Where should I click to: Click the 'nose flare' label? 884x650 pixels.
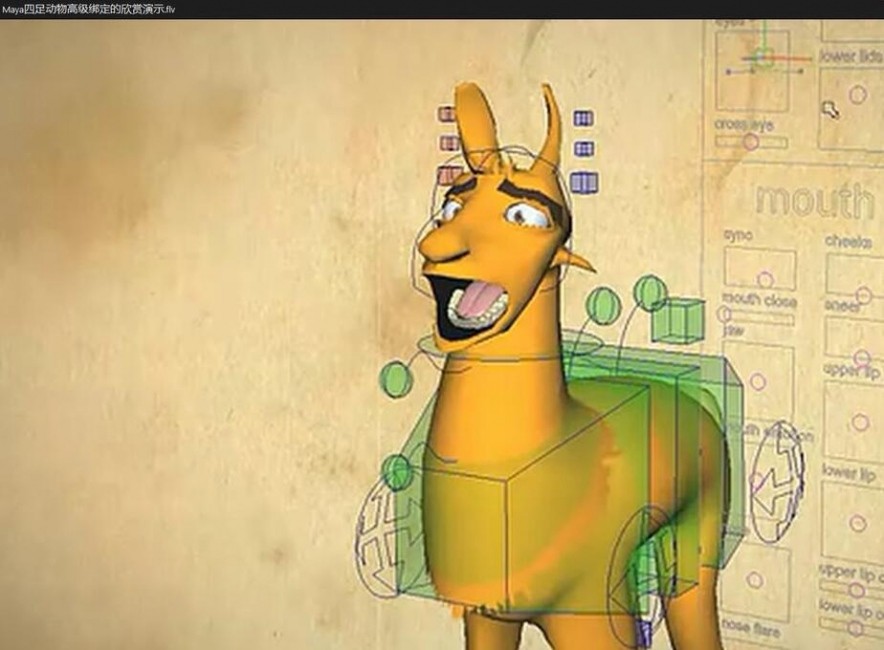pos(752,627)
